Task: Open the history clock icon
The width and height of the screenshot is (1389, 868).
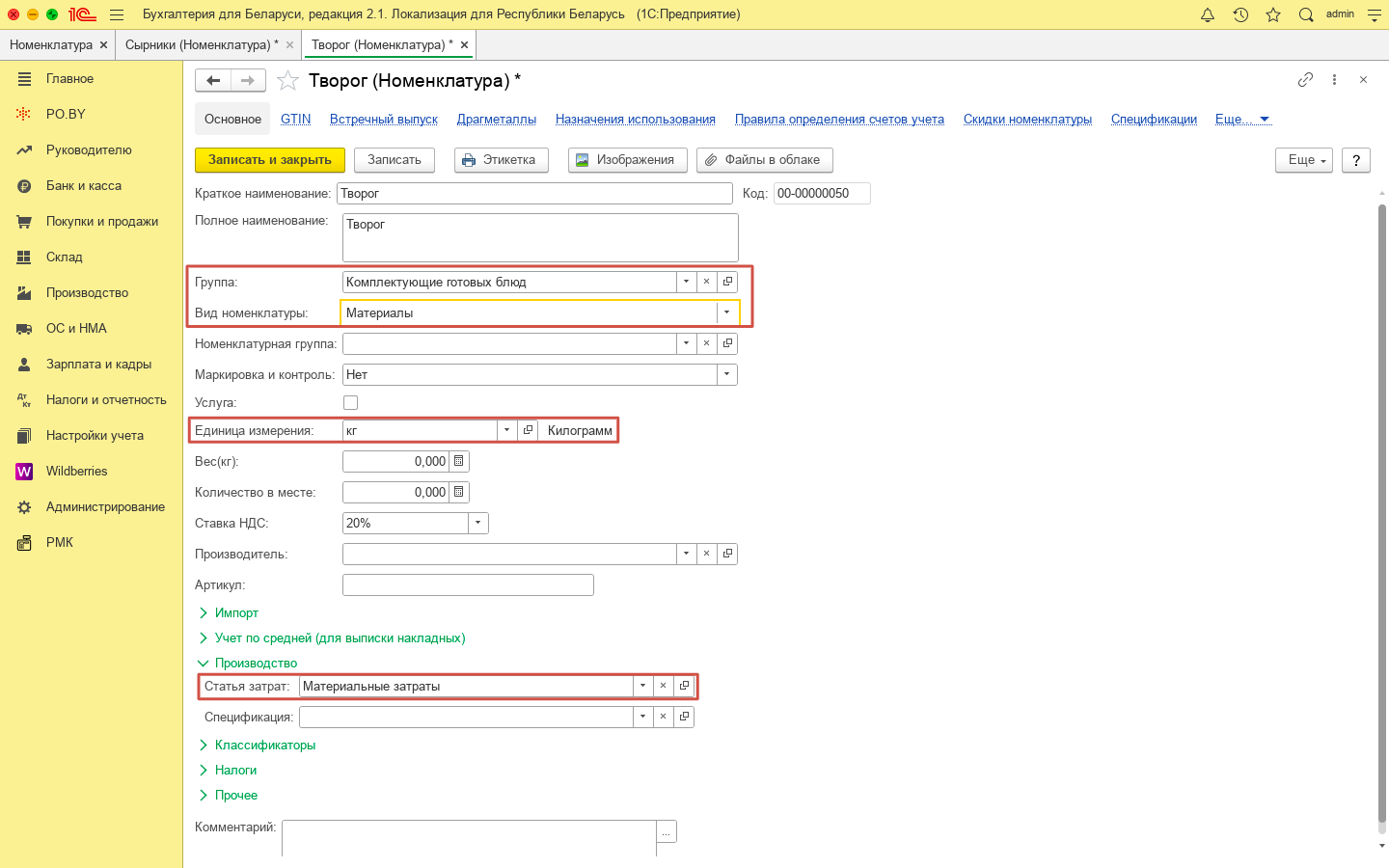Action: tap(1240, 14)
